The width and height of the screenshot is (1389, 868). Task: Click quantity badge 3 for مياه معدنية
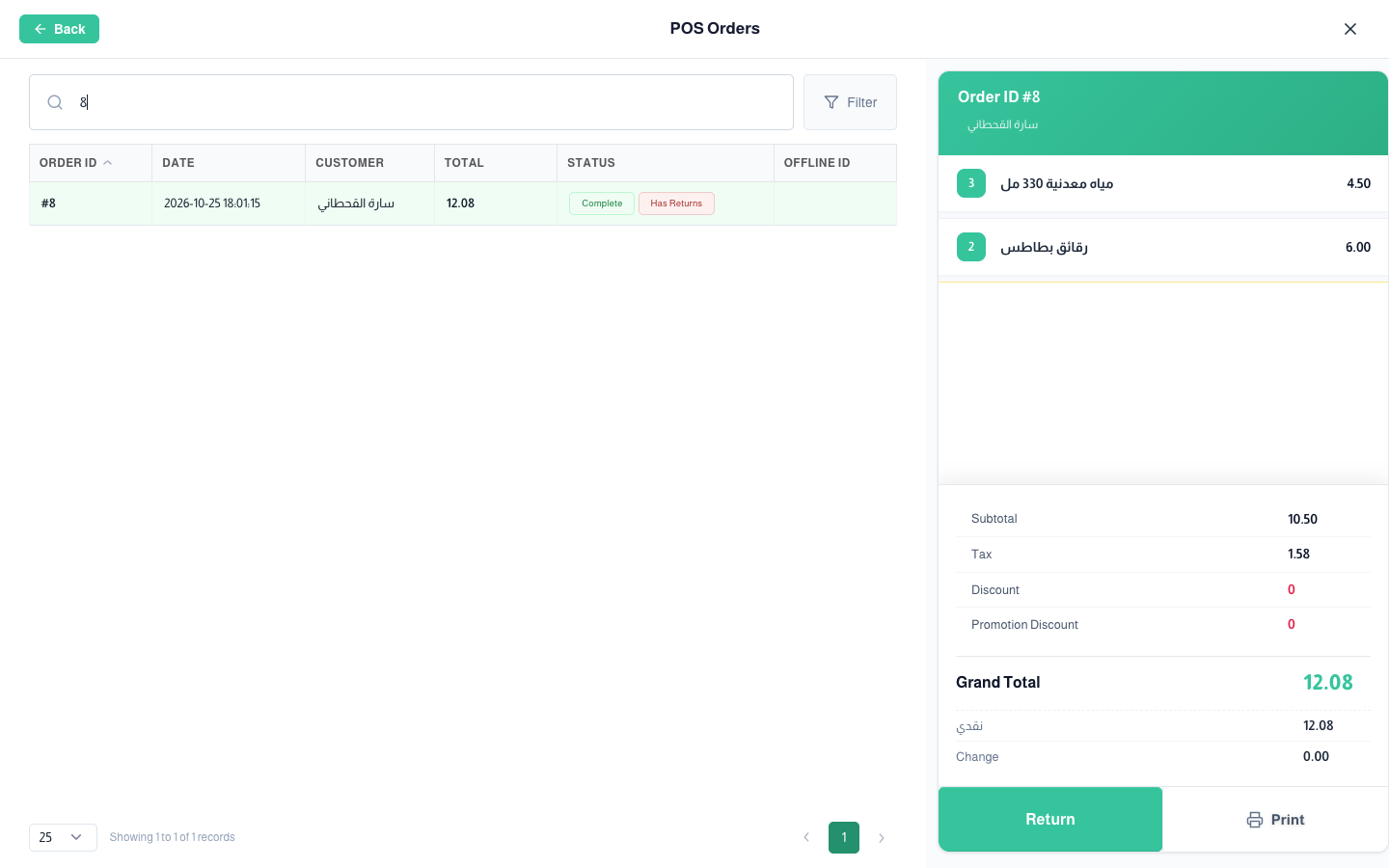click(971, 183)
